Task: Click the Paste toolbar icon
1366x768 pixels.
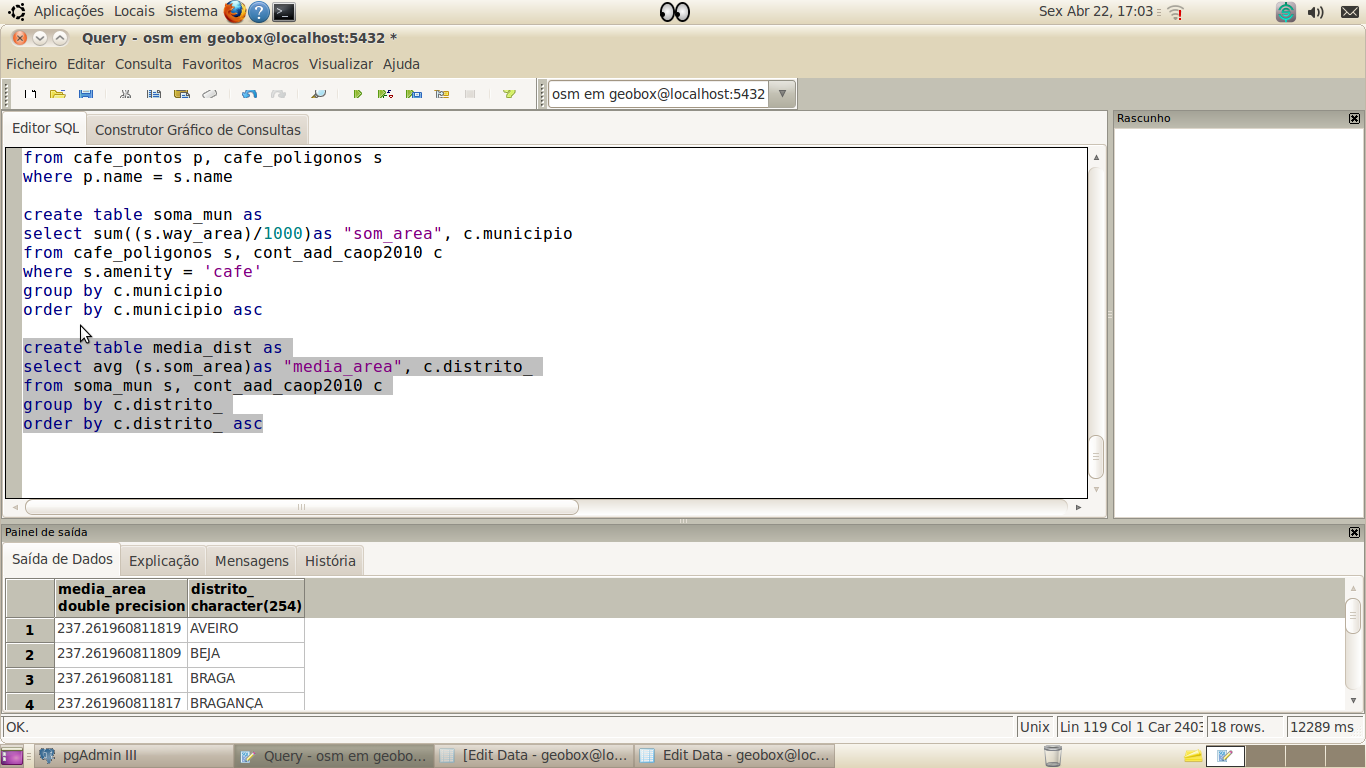Action: pyautogui.click(x=182, y=94)
